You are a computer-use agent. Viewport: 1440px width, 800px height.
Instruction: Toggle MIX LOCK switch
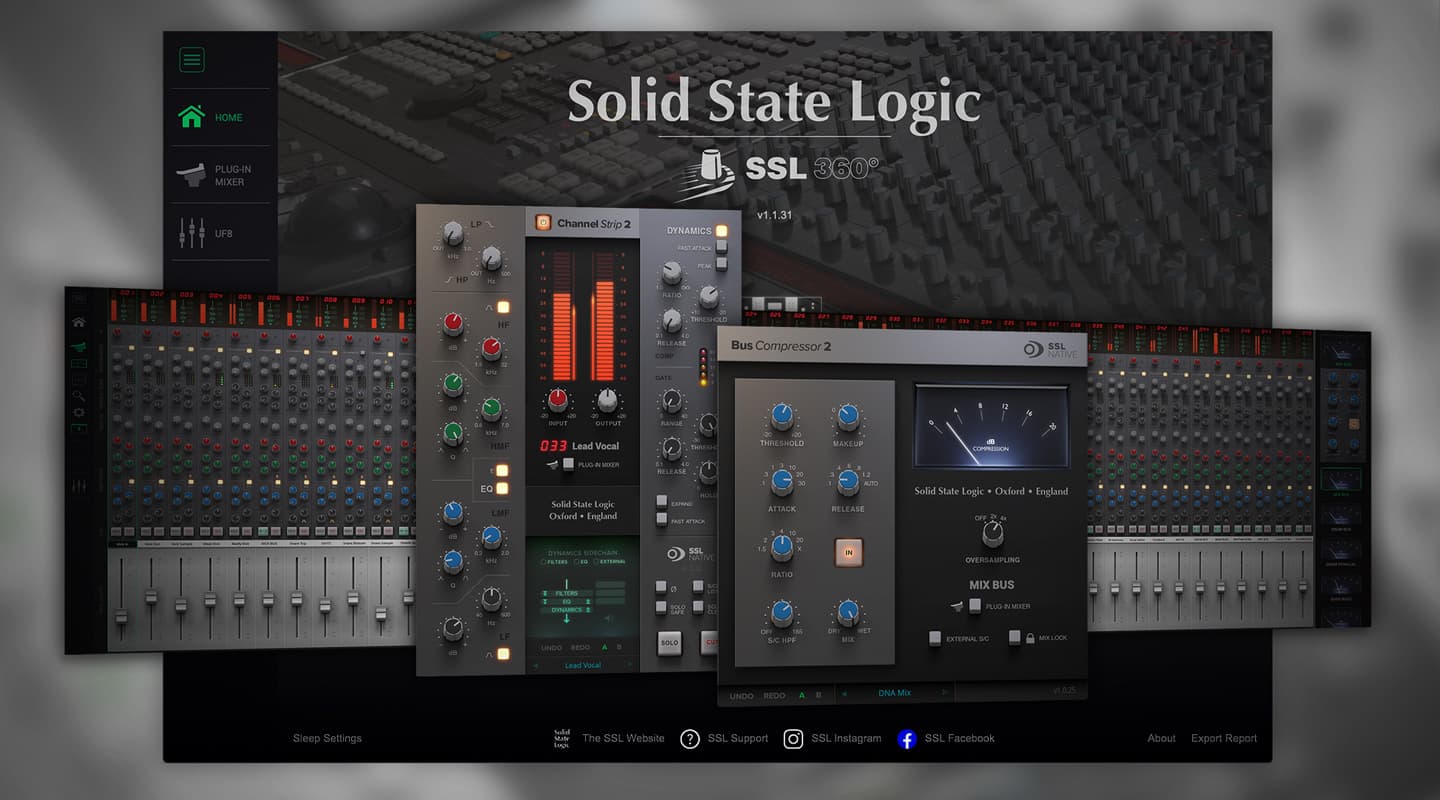pyautogui.click(x=1015, y=638)
